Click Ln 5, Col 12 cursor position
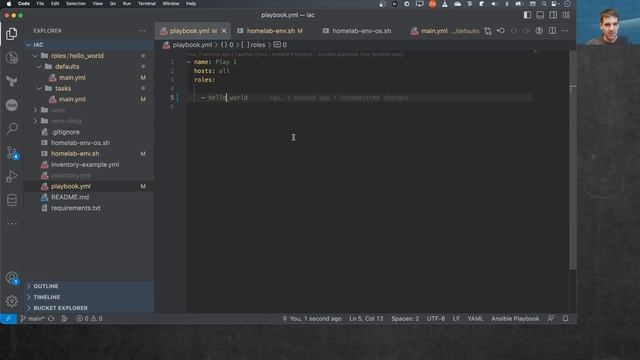 (366, 319)
